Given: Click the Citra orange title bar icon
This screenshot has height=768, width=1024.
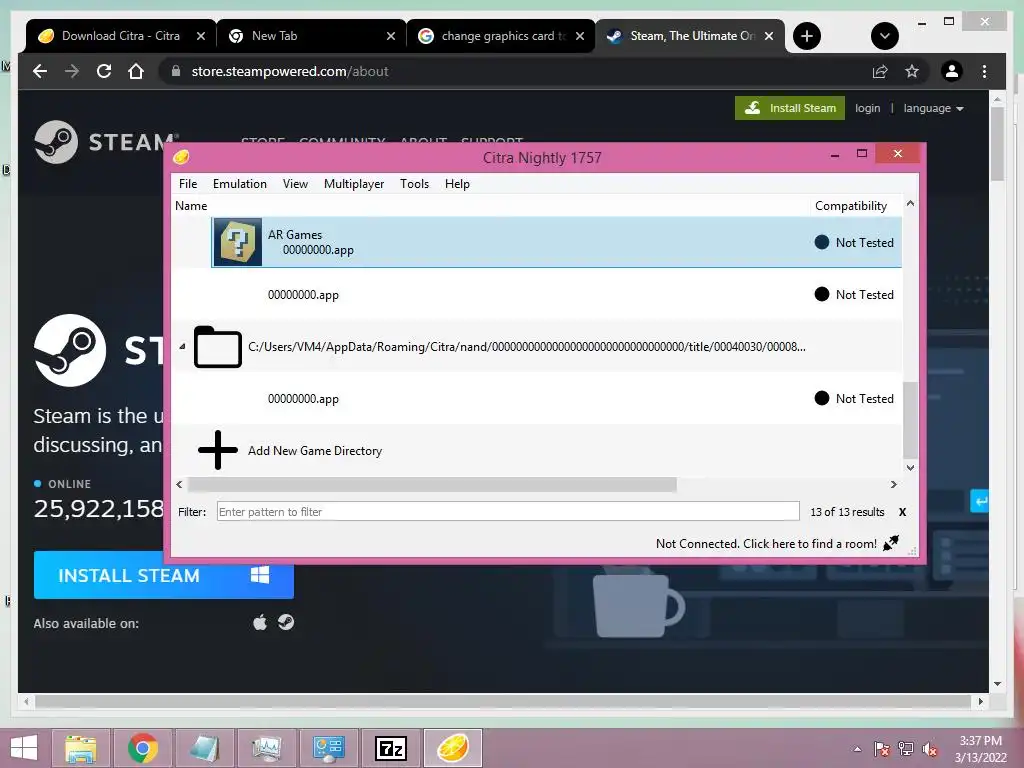Looking at the screenshot, I should point(181,157).
